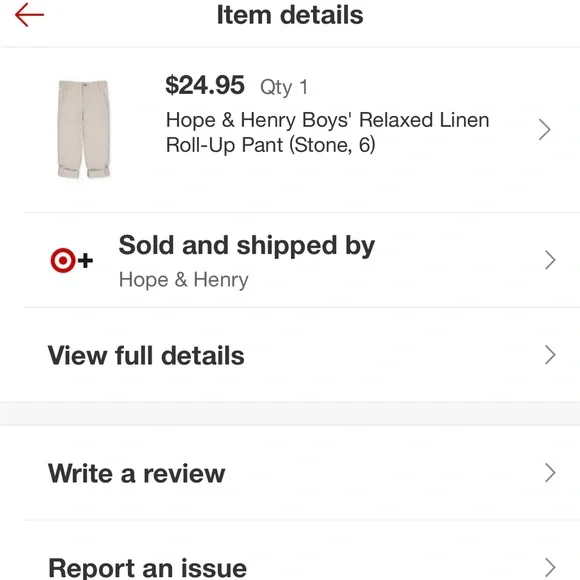Open the linen pants product thumbnail
This screenshot has width=580, height=580.
[x=84, y=129]
